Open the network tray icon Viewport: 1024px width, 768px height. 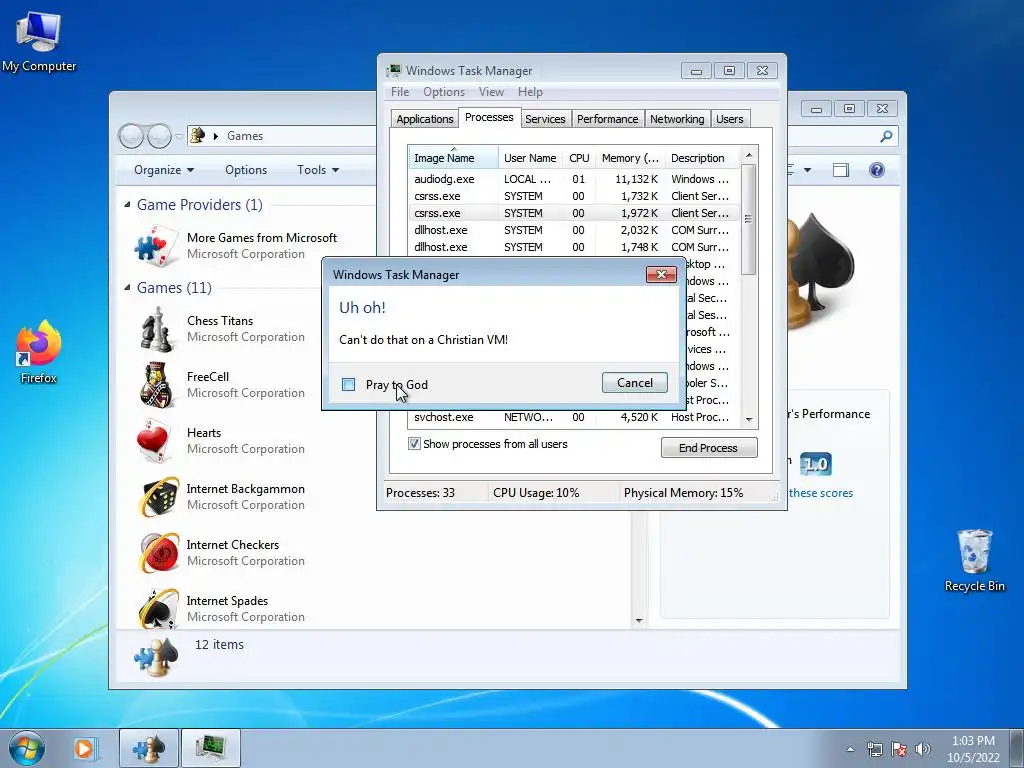coord(874,749)
